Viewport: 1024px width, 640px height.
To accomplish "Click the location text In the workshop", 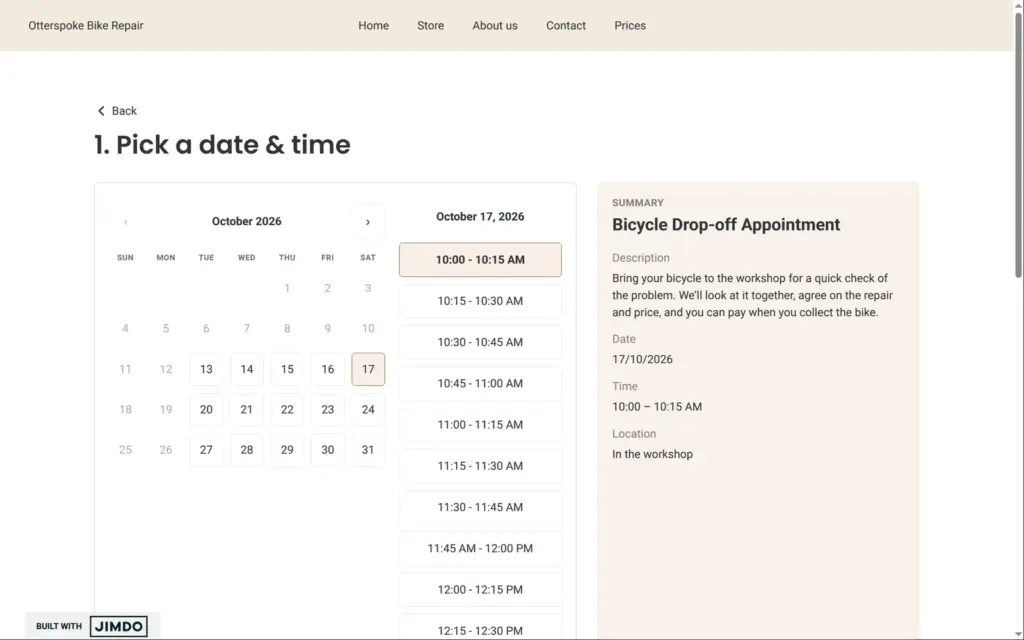I will point(652,455).
